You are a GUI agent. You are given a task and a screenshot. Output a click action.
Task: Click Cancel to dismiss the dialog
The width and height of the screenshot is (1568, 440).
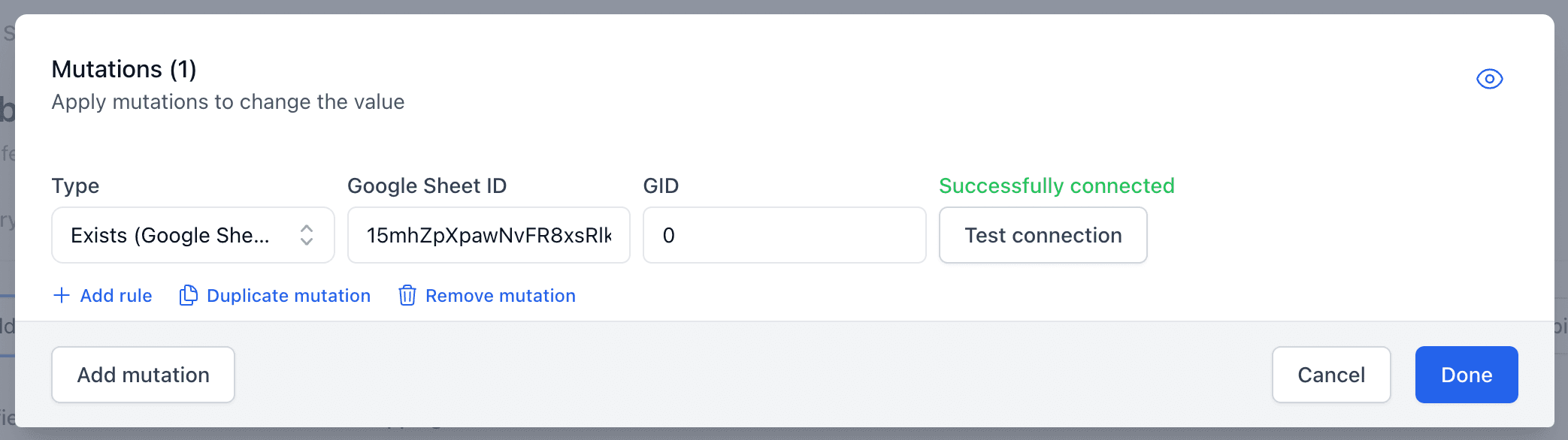coord(1330,375)
